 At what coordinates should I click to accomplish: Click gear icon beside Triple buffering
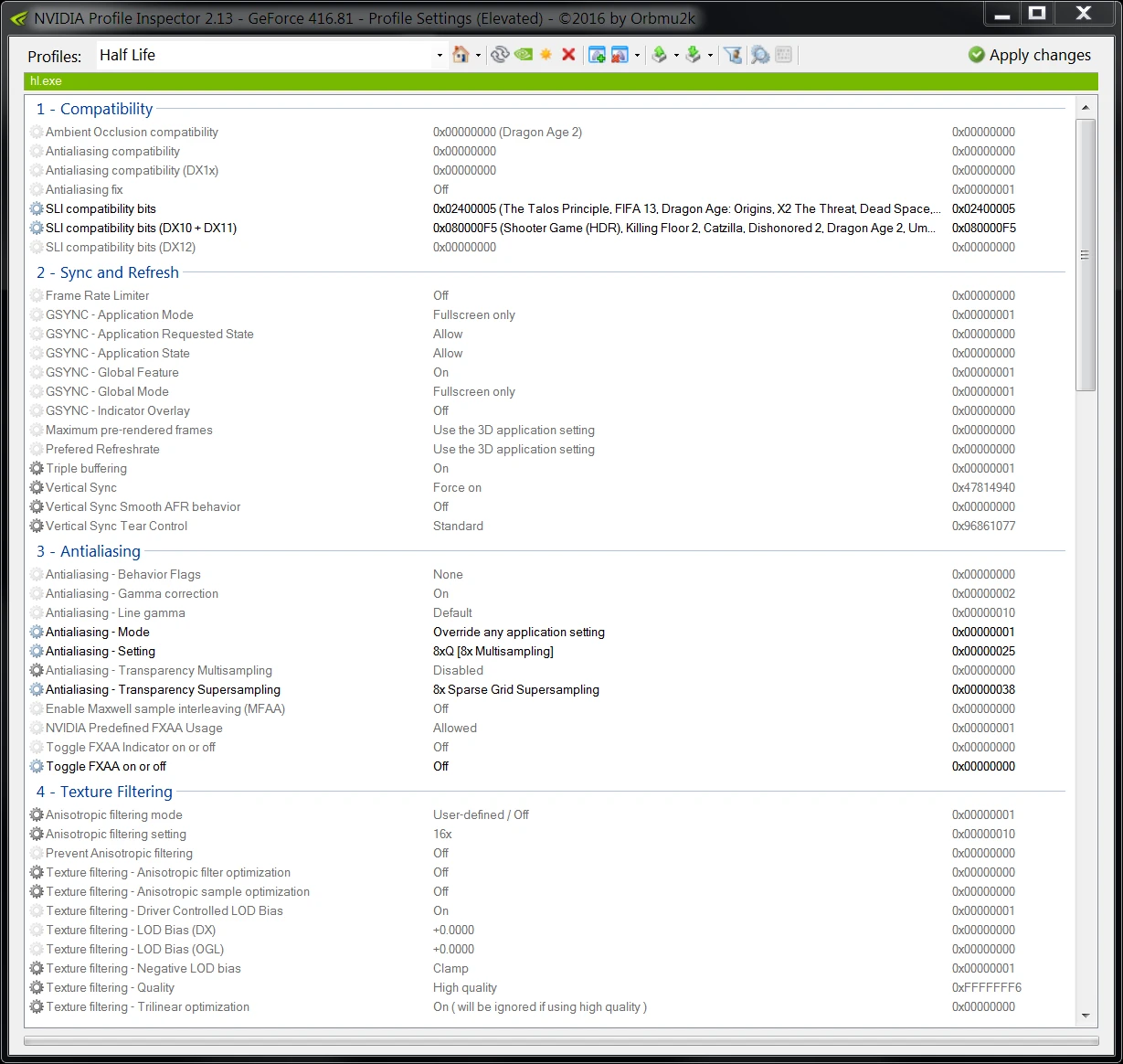tap(37, 468)
